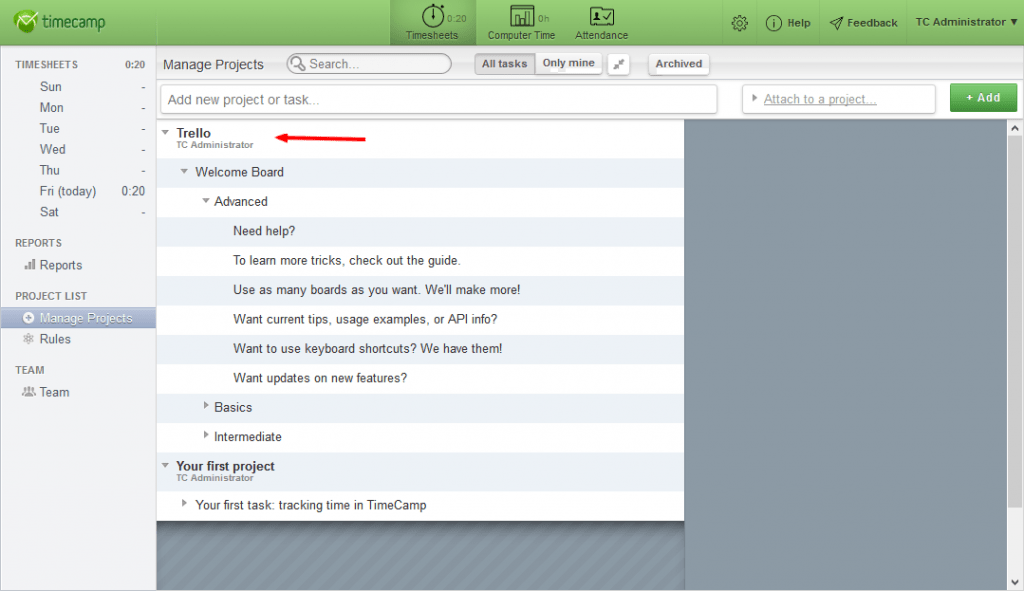Click the project Search field

point(369,63)
